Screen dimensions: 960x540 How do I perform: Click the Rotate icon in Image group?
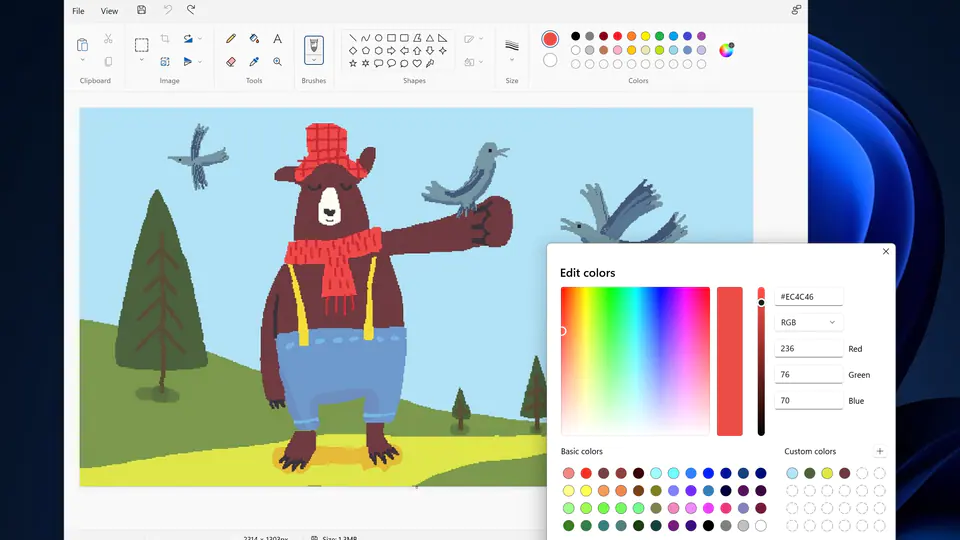[188, 39]
